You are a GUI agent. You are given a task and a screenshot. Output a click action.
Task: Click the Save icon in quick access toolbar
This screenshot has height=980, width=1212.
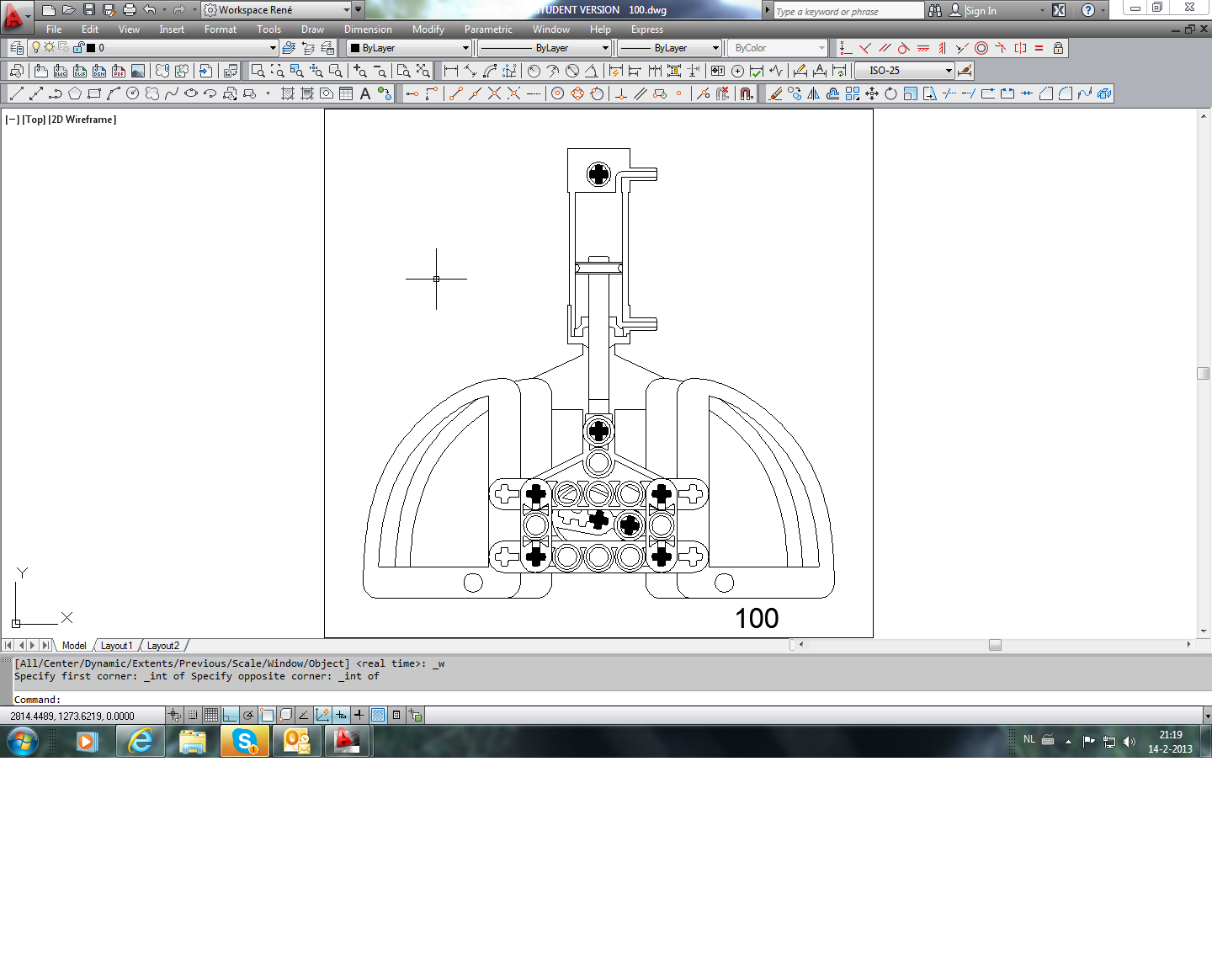click(89, 10)
